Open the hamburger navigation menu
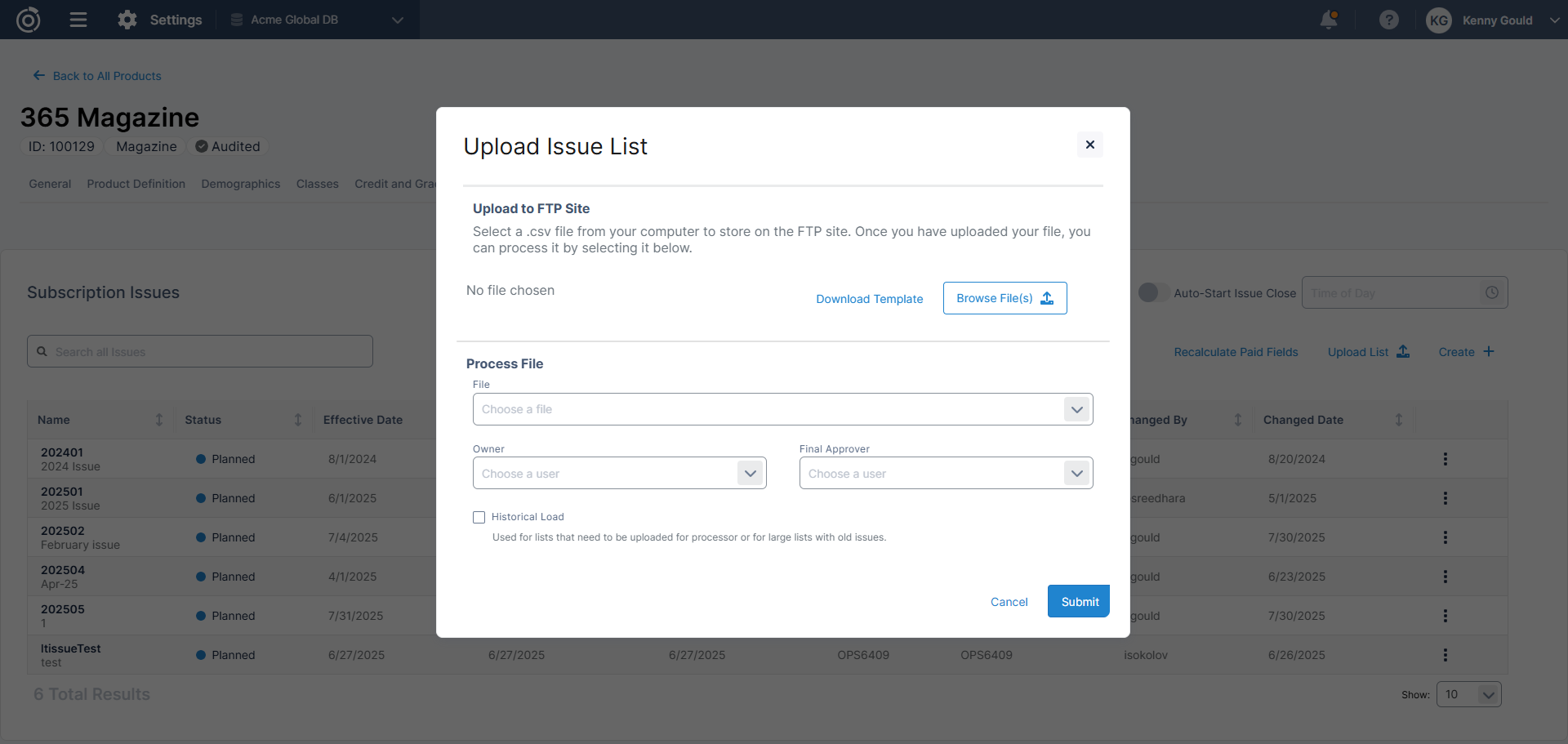Screen dimensions: 1568x744 tap(78, 20)
